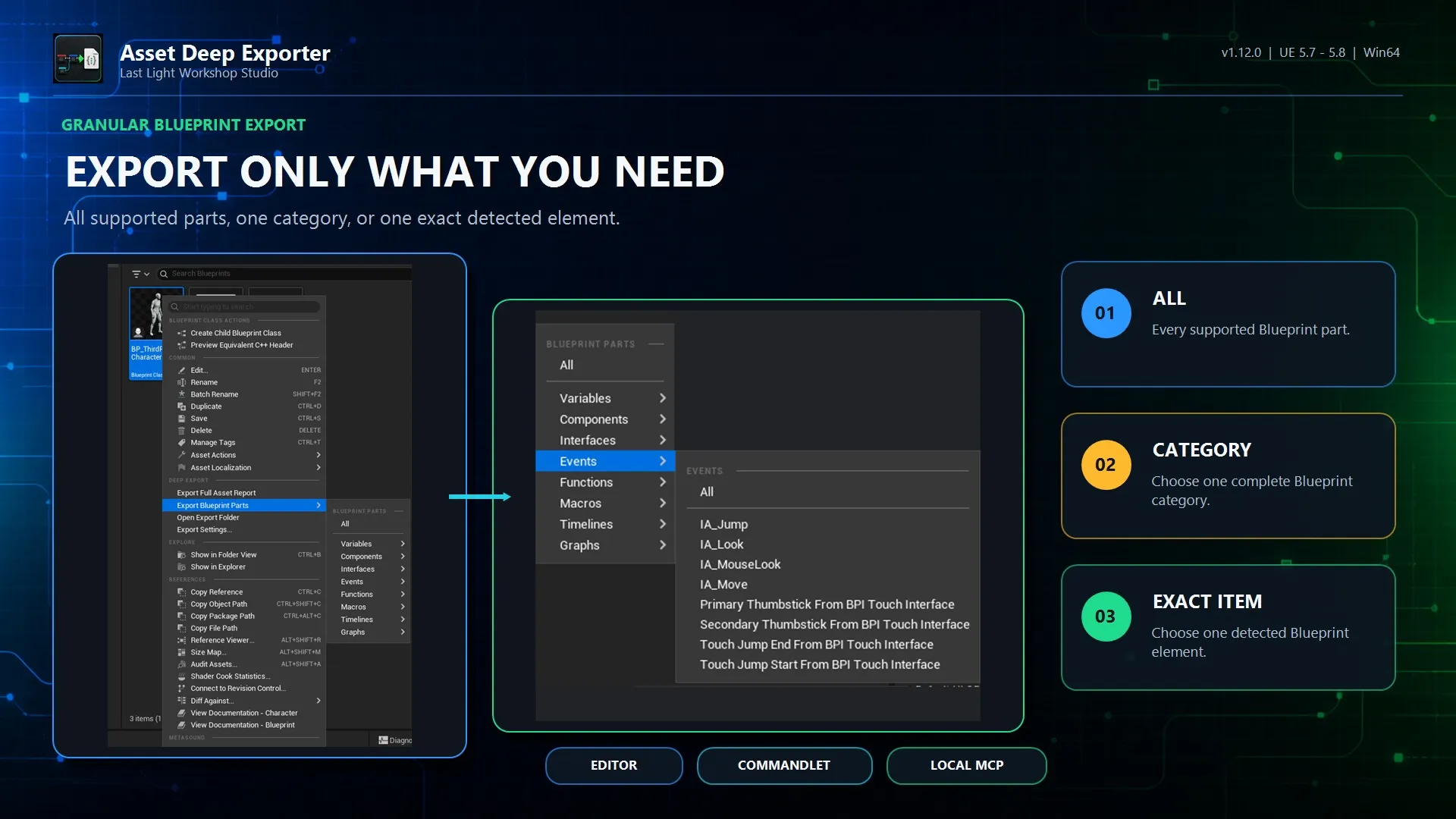Click the Copy Reference icon
Viewport: 1456px width, 819px height.
point(181,592)
